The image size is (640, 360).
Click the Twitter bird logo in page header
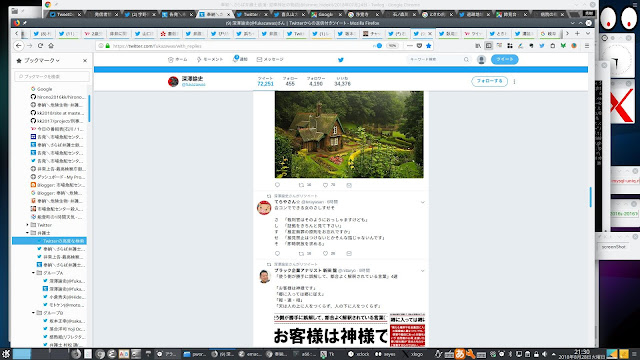341,60
